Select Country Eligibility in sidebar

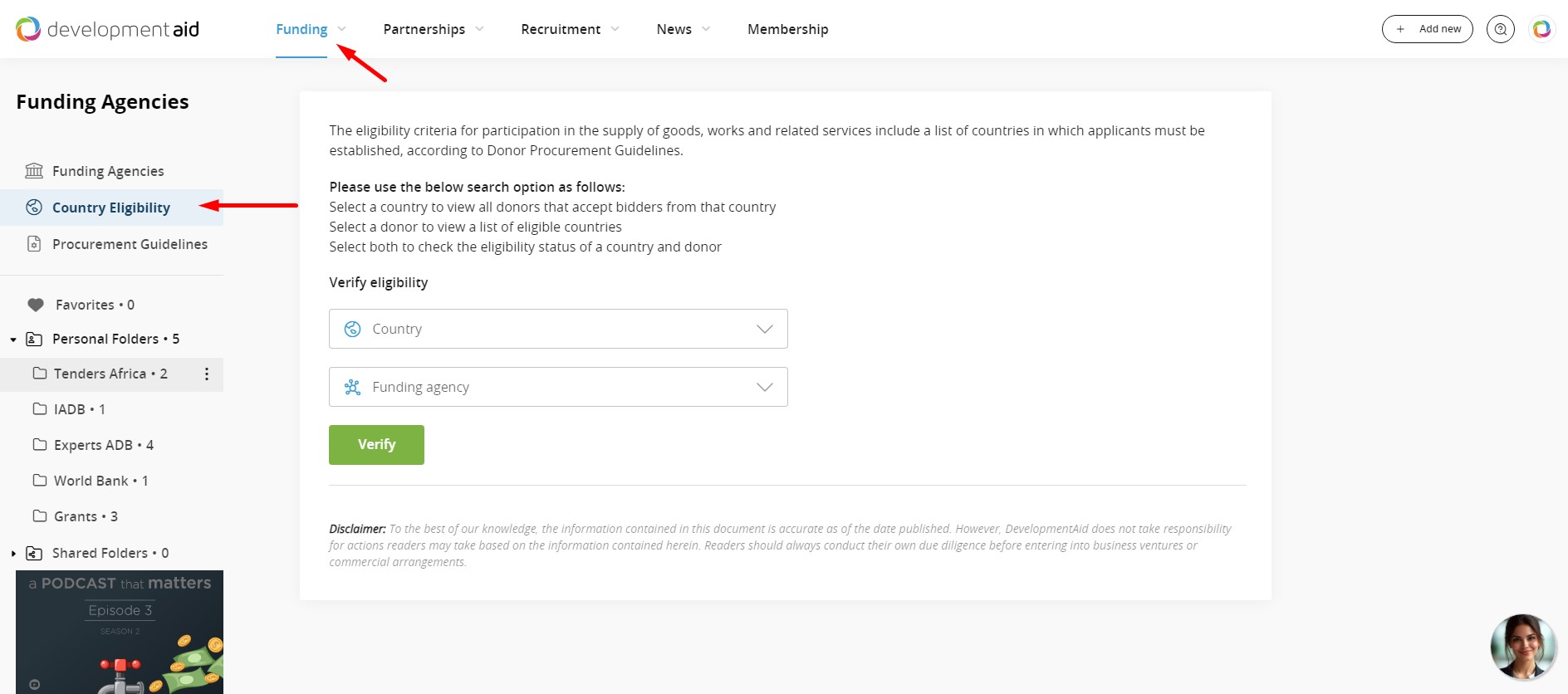111,208
